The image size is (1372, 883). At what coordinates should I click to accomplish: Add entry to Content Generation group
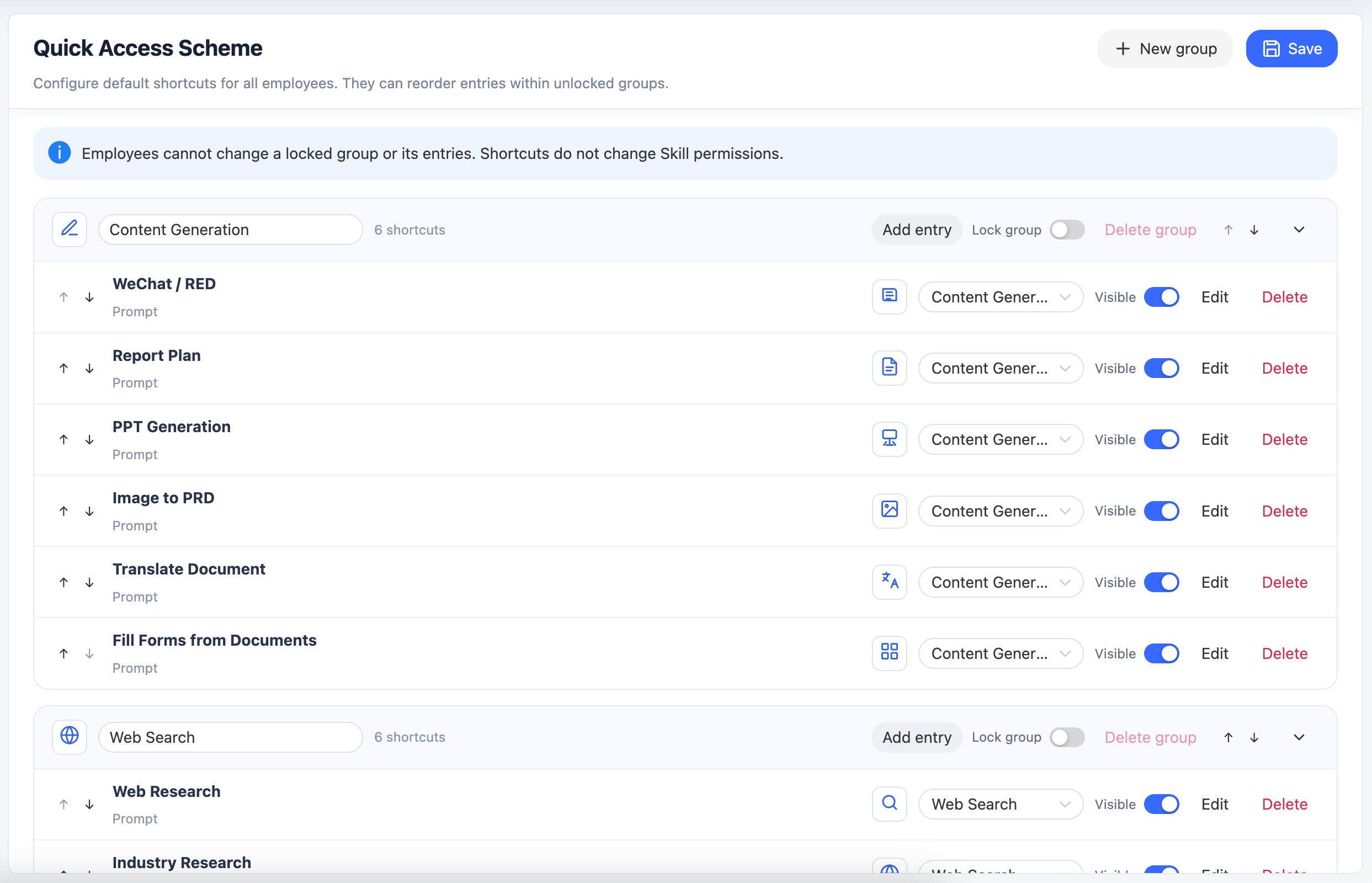[917, 230]
